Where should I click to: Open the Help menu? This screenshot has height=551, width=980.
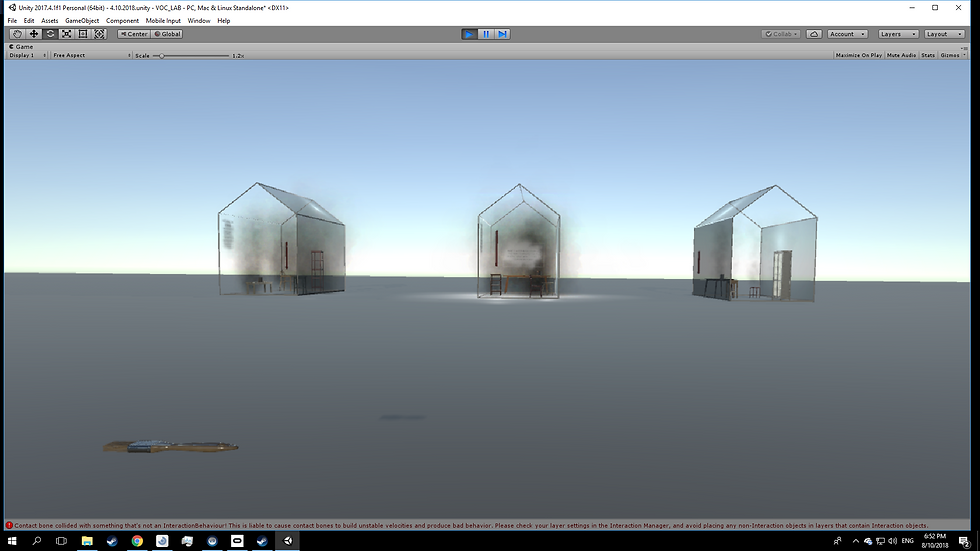pyautogui.click(x=224, y=21)
